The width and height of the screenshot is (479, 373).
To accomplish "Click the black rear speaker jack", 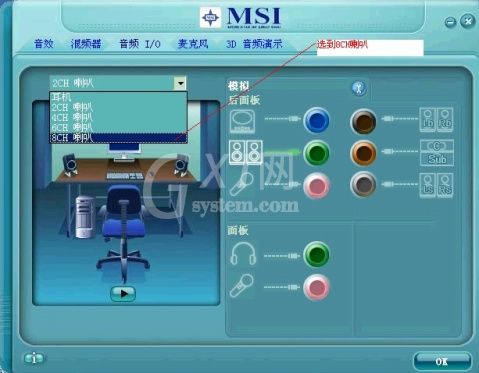I will click(x=363, y=121).
